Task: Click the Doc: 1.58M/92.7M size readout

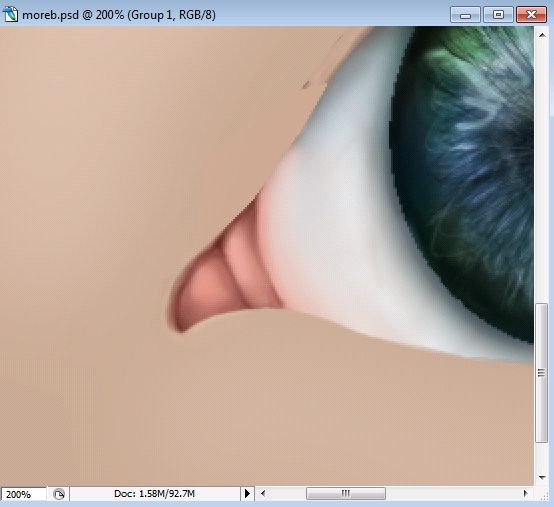Action: coord(154,494)
